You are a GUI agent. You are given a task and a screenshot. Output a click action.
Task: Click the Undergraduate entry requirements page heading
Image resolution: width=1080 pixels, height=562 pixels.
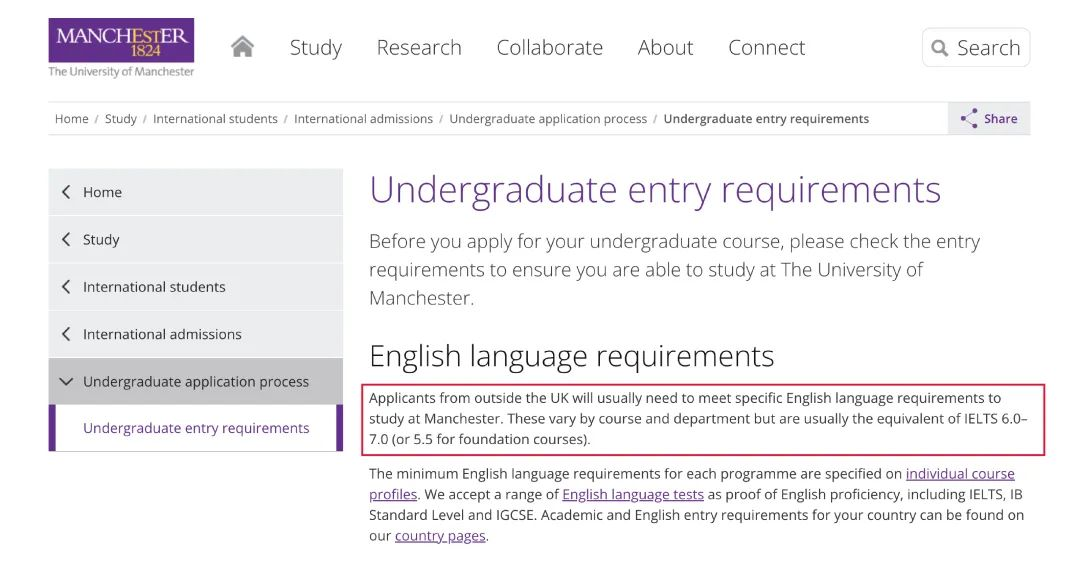[x=655, y=190]
